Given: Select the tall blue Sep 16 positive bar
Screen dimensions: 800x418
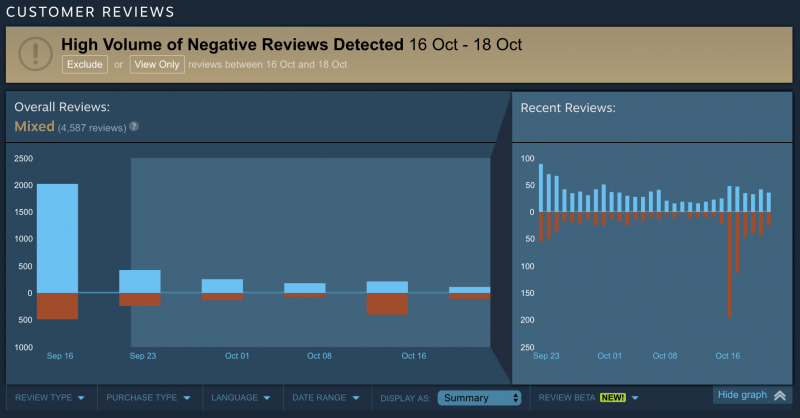Looking at the screenshot, I should coord(58,238).
